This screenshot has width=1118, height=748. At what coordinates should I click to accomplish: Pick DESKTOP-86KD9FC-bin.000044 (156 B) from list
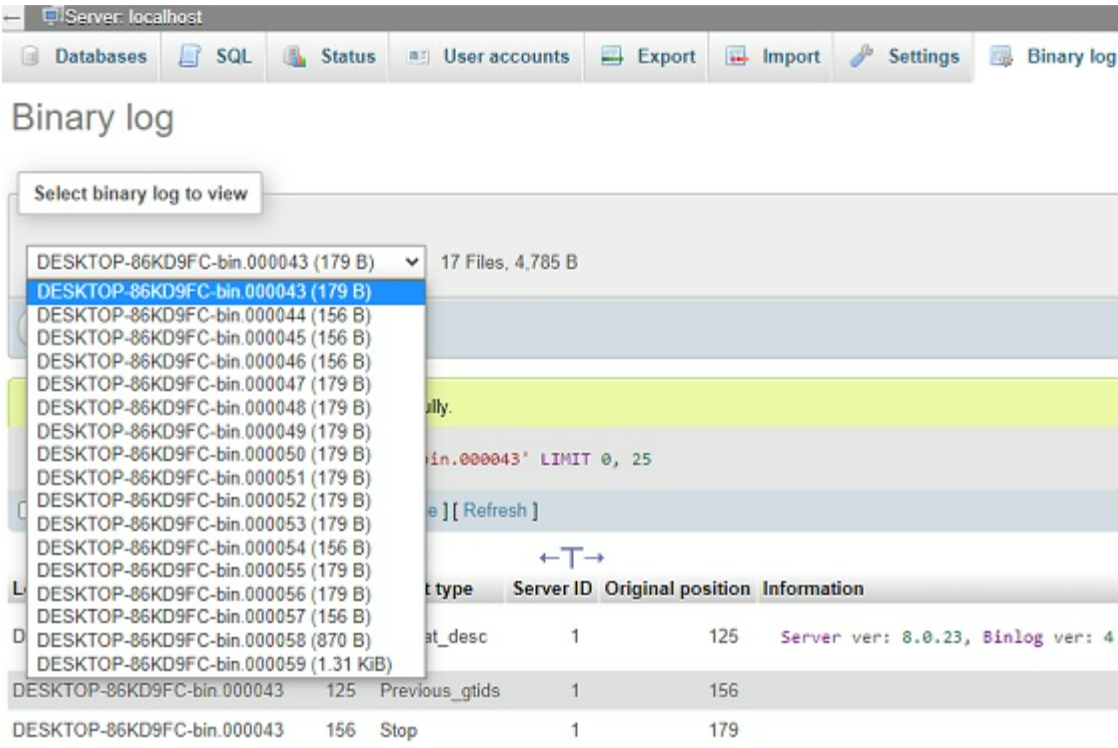click(x=204, y=314)
